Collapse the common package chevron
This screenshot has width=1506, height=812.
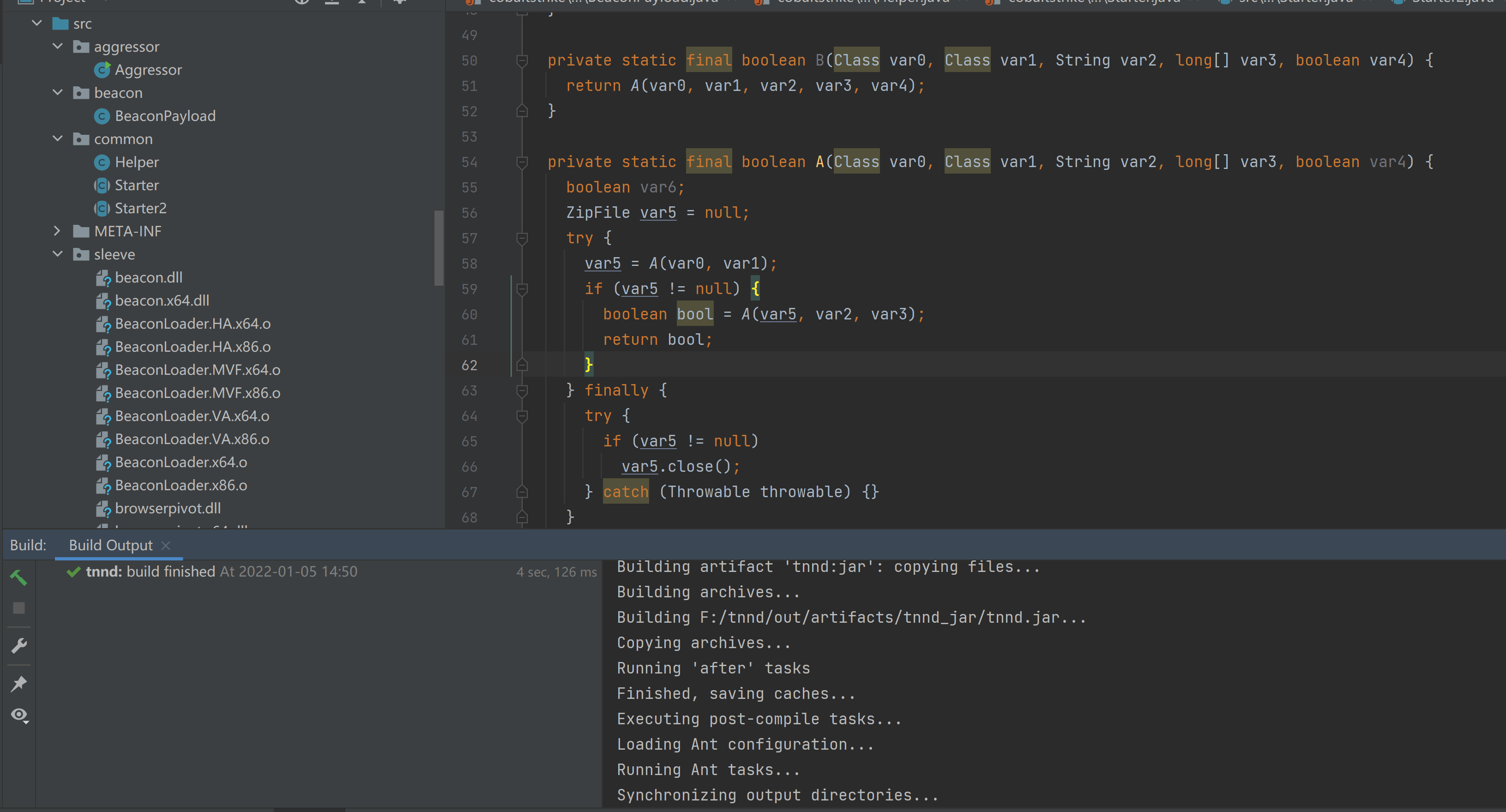click(x=57, y=138)
